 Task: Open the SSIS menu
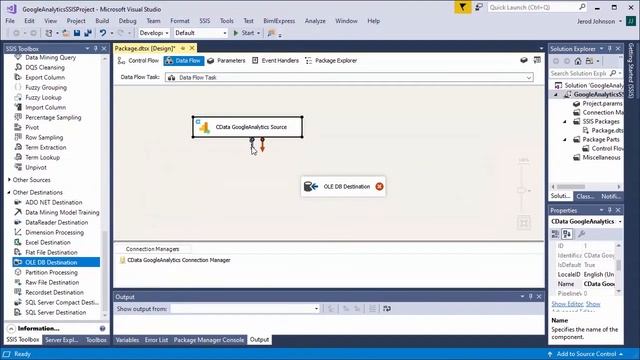(x=205, y=21)
